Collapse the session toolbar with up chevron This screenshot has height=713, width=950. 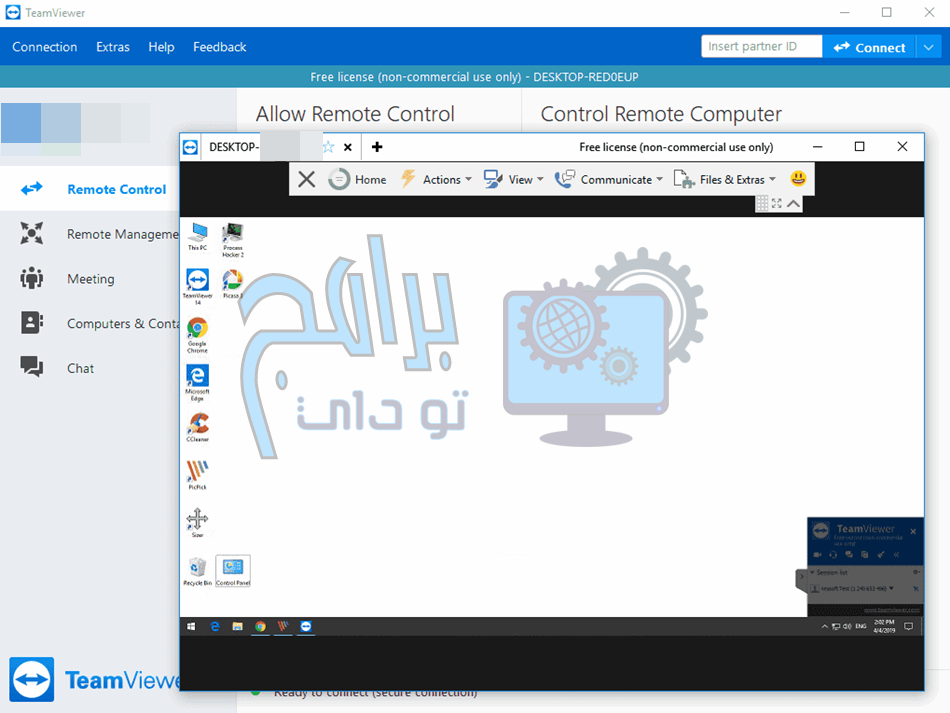click(x=793, y=204)
